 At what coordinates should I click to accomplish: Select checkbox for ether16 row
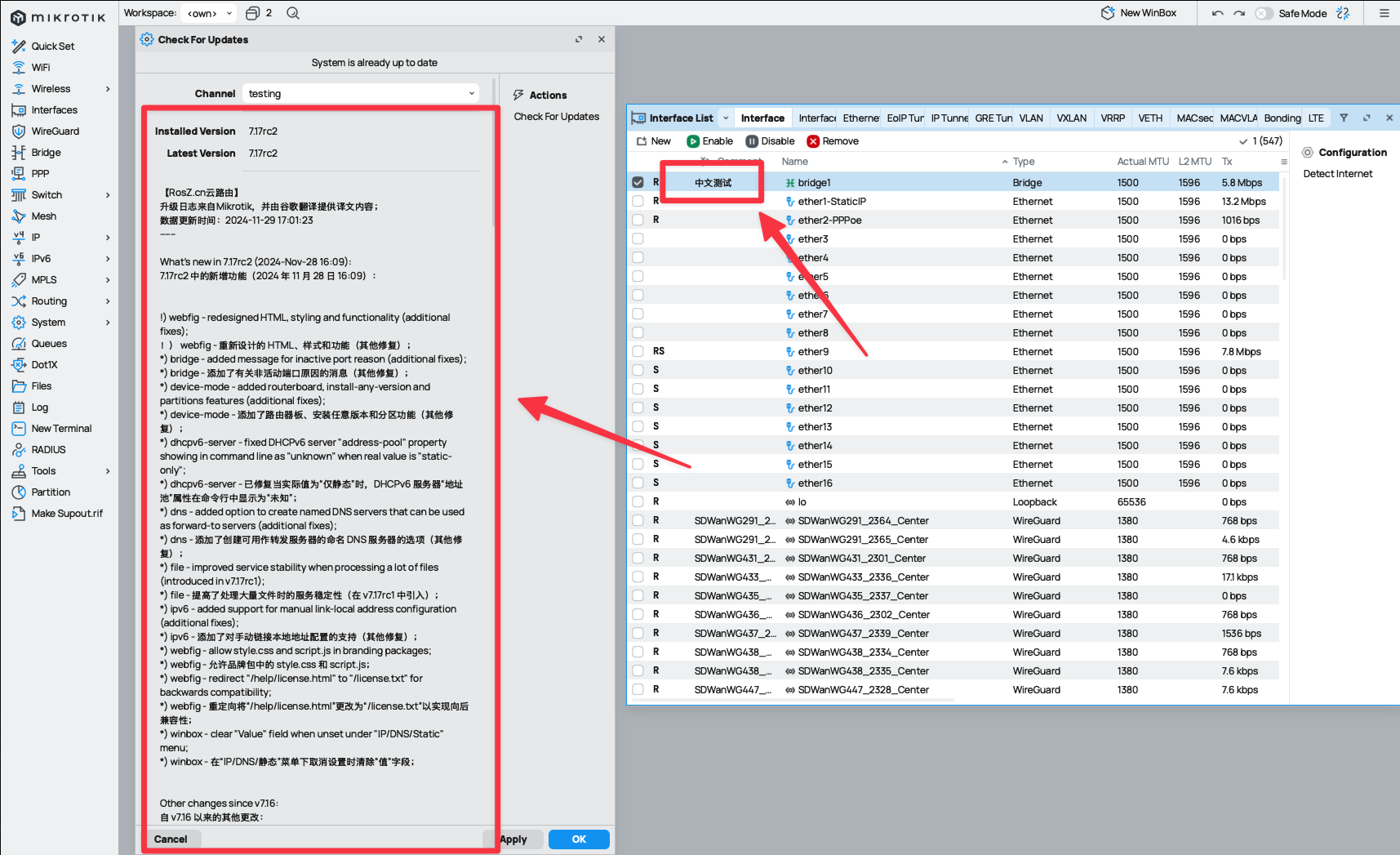point(638,483)
